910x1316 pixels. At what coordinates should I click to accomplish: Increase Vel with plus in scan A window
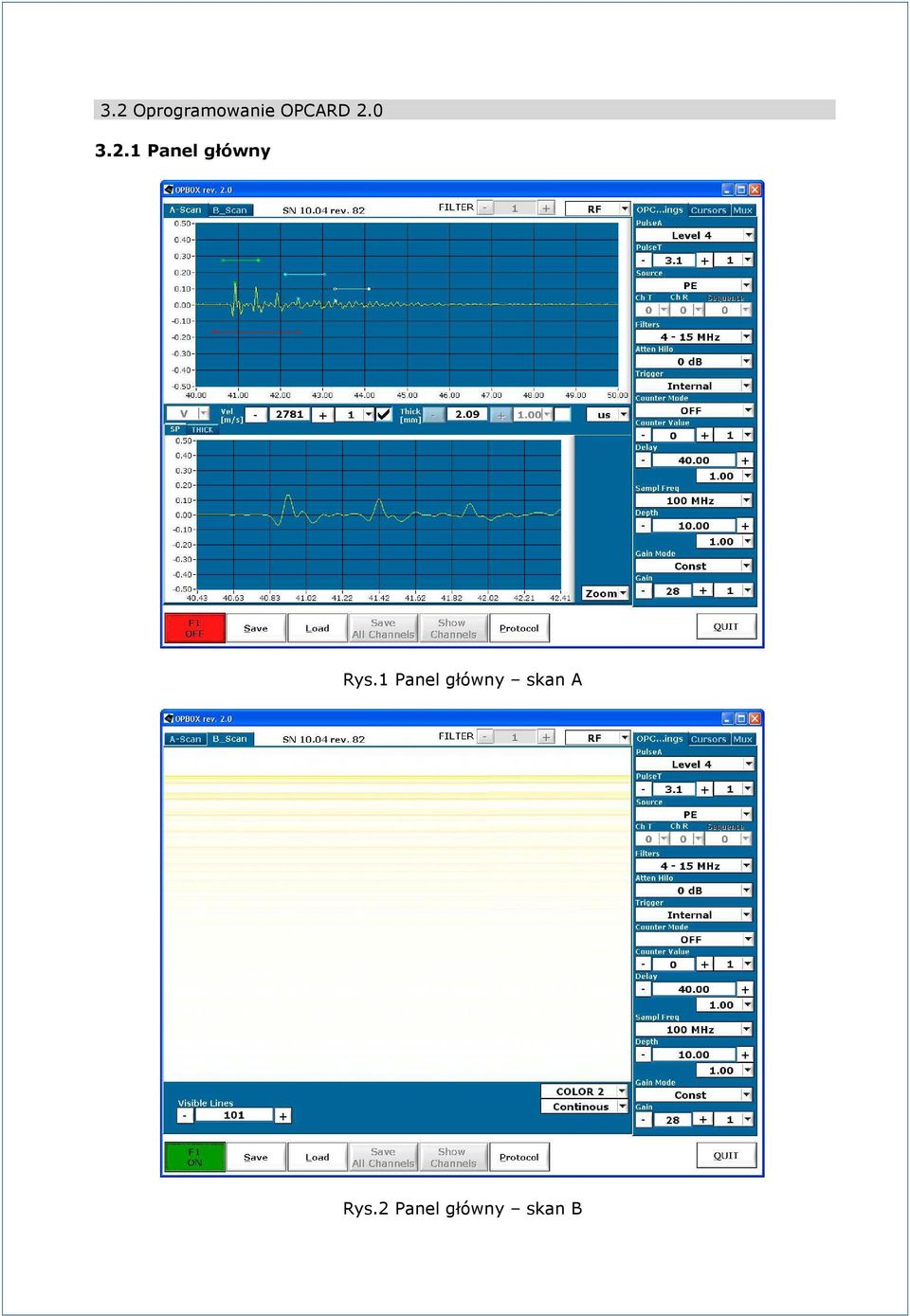click(322, 414)
